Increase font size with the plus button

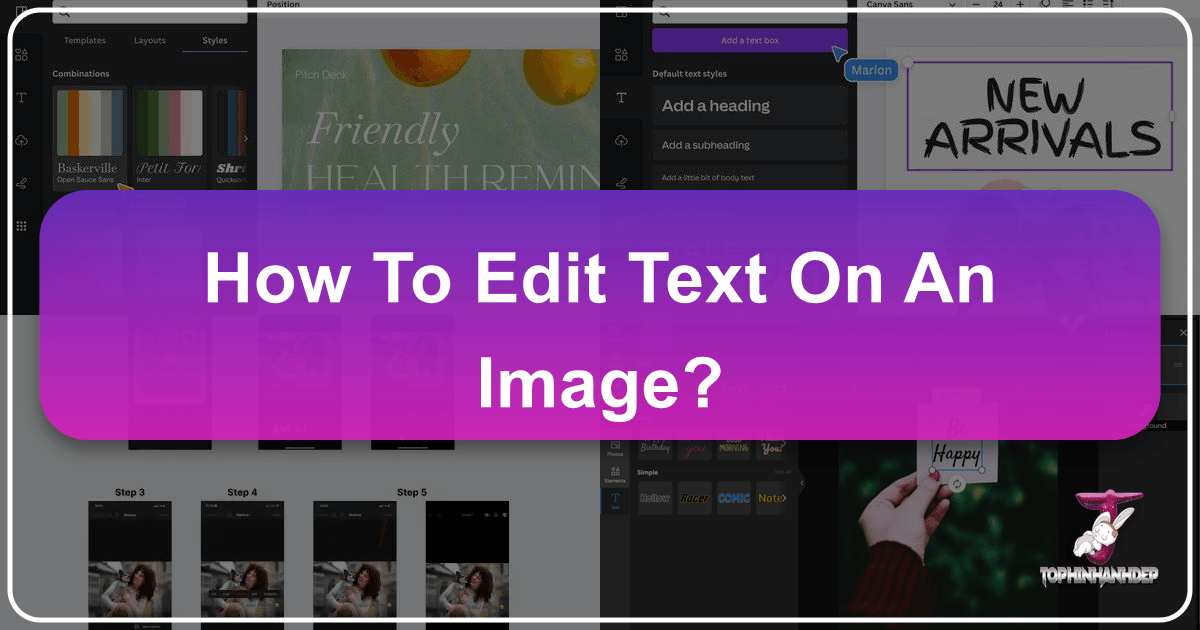(1019, 5)
